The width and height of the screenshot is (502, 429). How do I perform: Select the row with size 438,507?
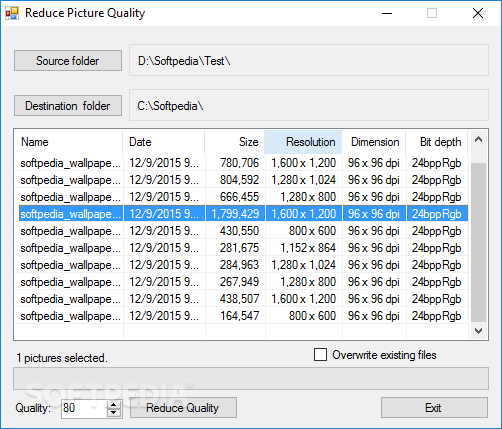(x=242, y=299)
